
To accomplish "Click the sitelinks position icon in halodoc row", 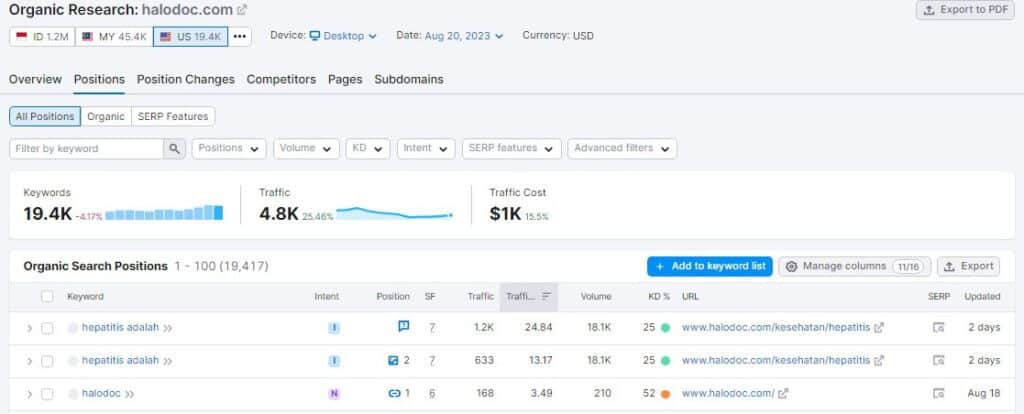I will pyautogui.click(x=394, y=394).
